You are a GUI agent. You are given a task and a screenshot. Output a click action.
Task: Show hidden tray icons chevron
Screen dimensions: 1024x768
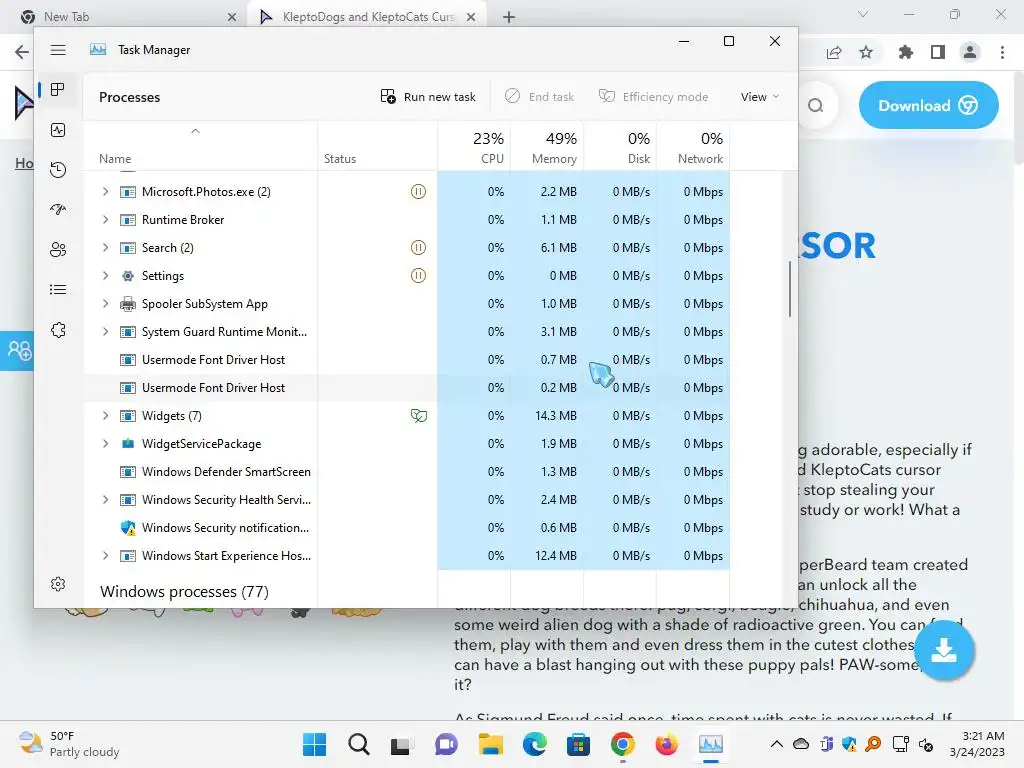(776, 744)
